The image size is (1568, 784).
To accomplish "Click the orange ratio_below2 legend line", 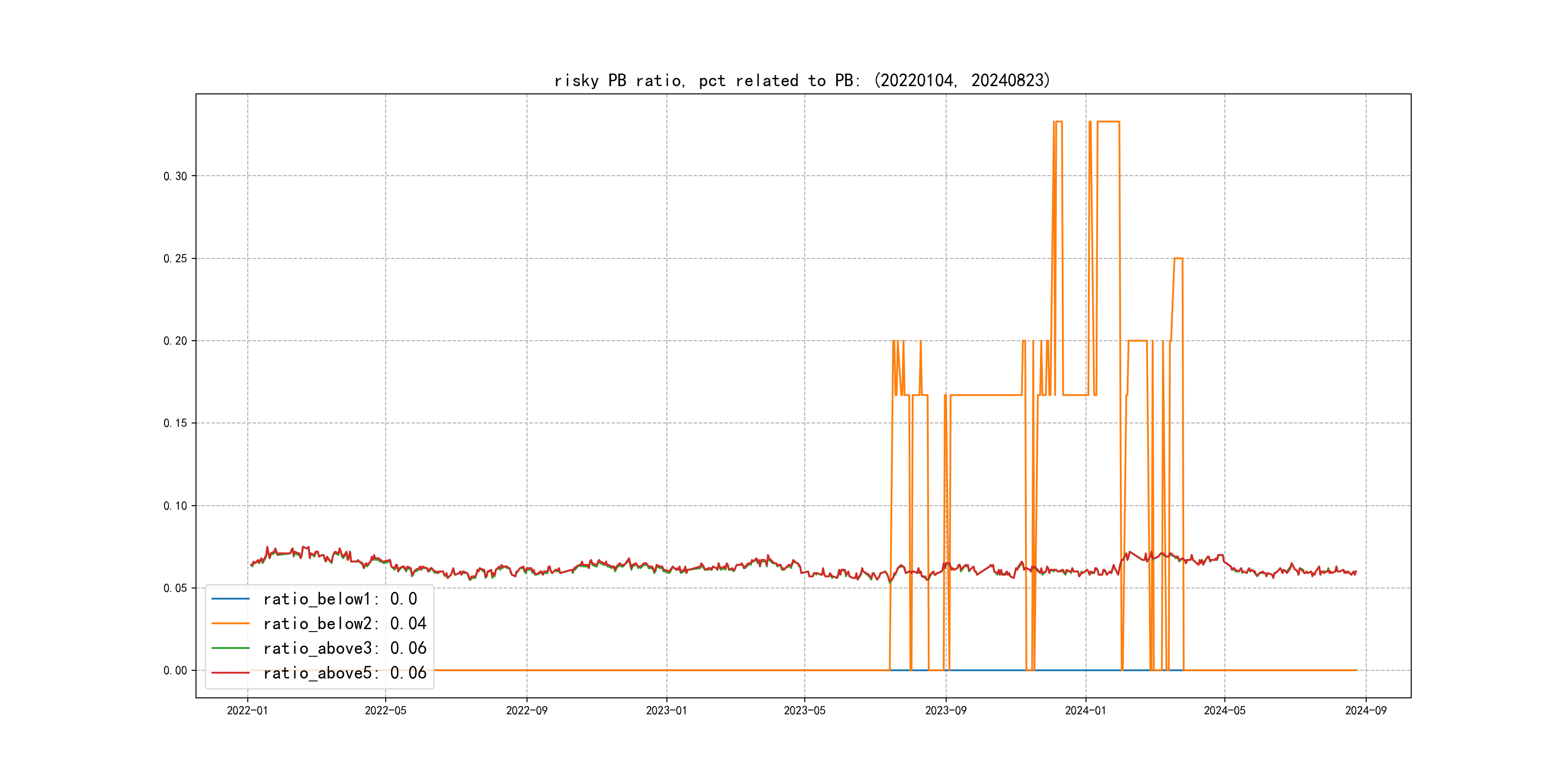I will coord(230,623).
